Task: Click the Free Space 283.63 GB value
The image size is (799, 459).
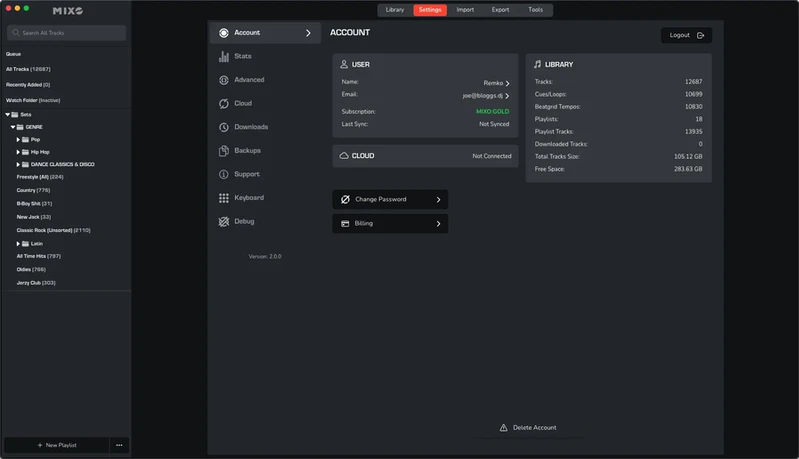Action: (688, 169)
